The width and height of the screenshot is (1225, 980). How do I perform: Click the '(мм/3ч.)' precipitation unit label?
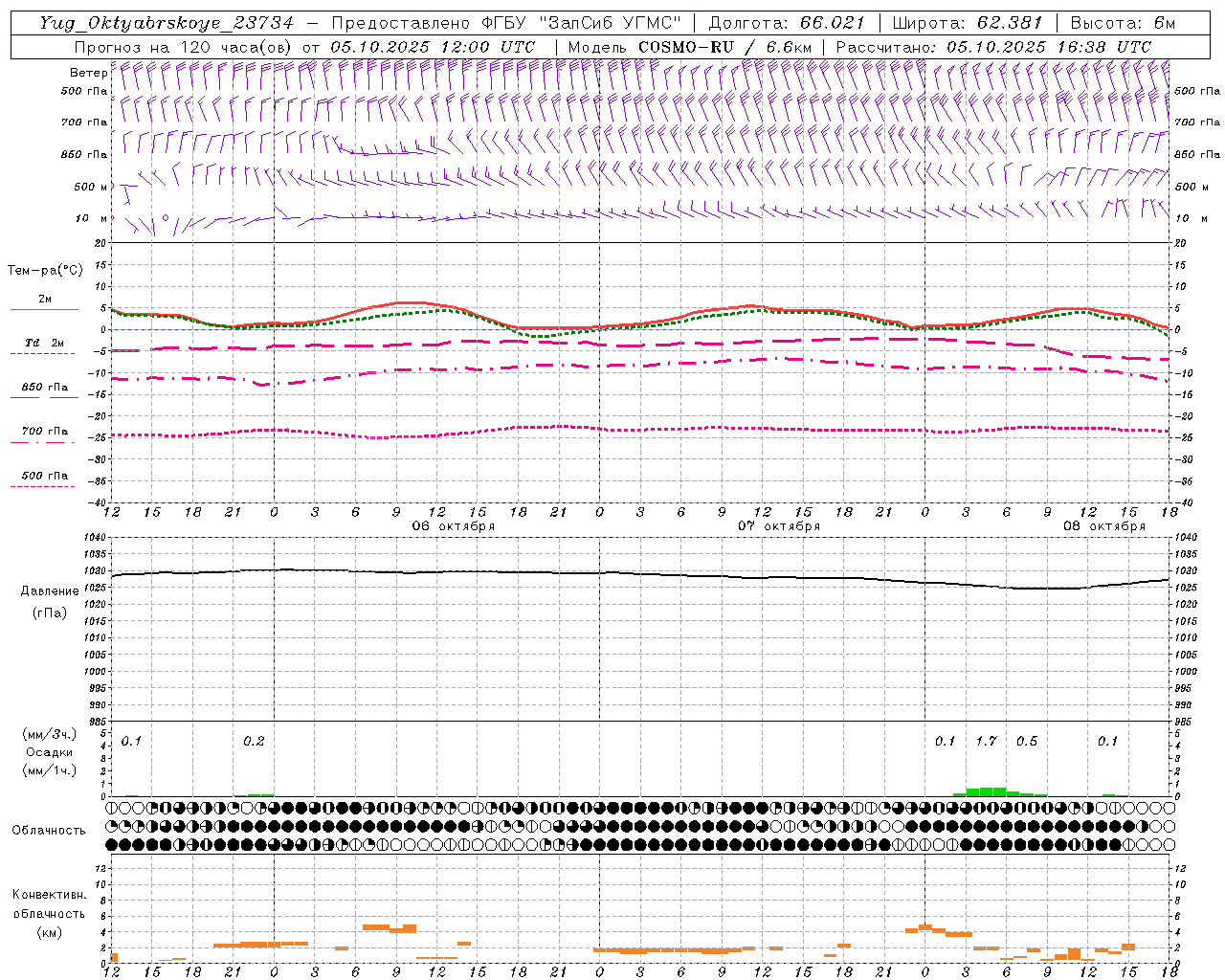click(48, 734)
